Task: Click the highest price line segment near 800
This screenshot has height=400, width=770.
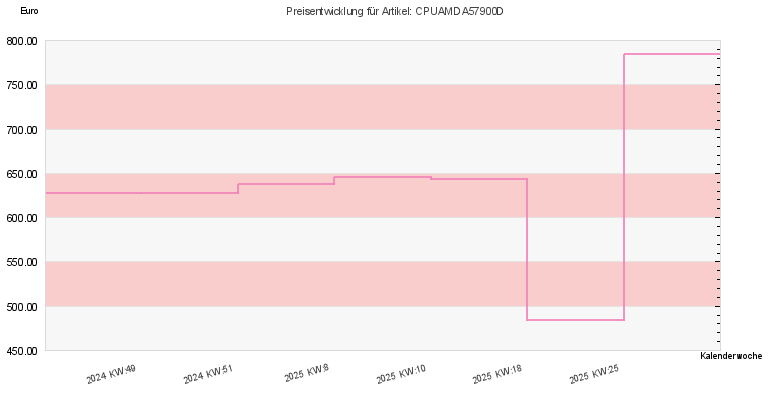Action: (x=672, y=54)
